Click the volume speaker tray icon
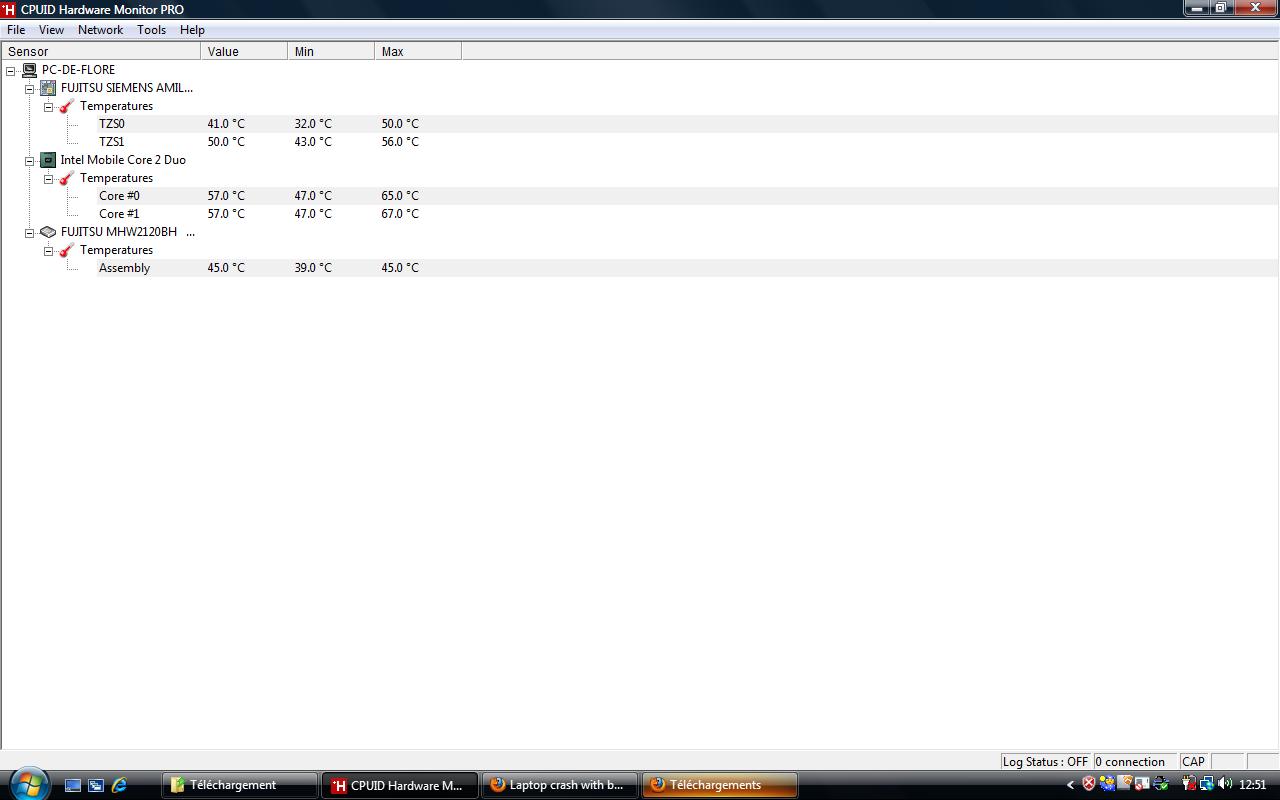 point(1225,784)
